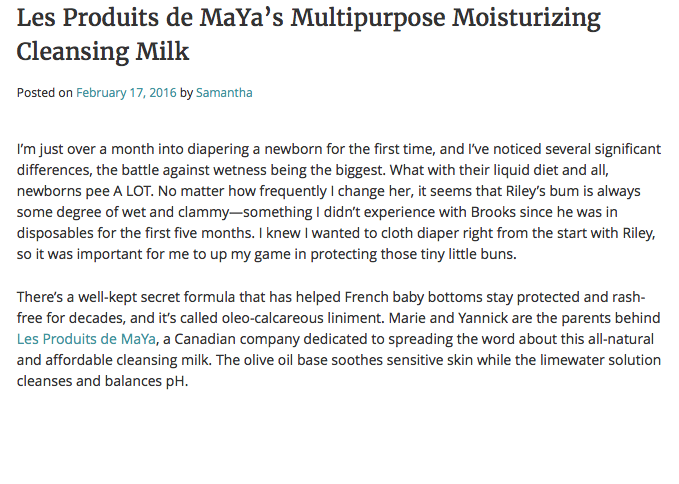This screenshot has width=679, height=484.
Task: Click the word 'by' before the author name
Action: (186, 93)
